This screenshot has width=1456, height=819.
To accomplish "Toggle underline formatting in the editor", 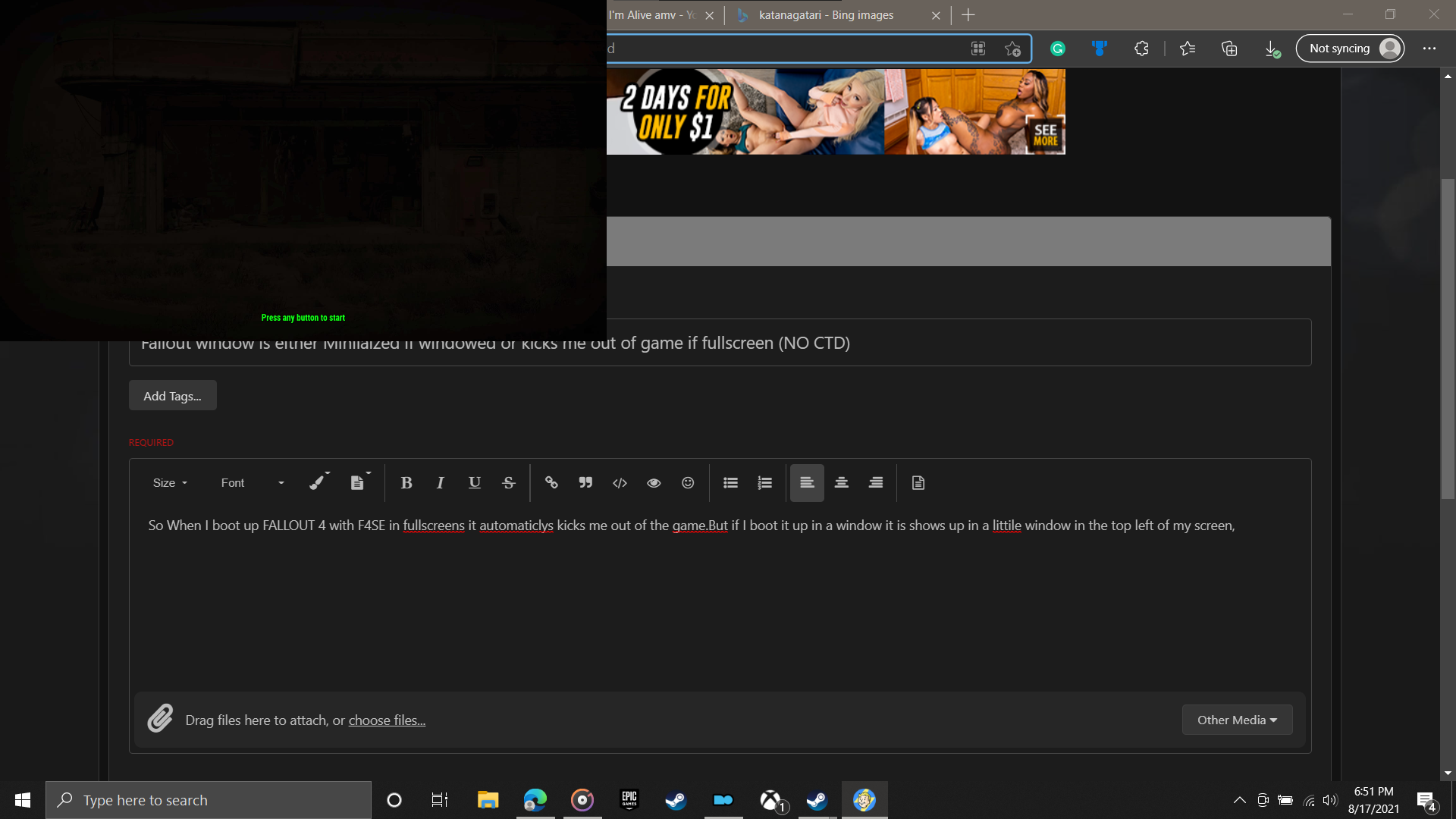I will 475,483.
